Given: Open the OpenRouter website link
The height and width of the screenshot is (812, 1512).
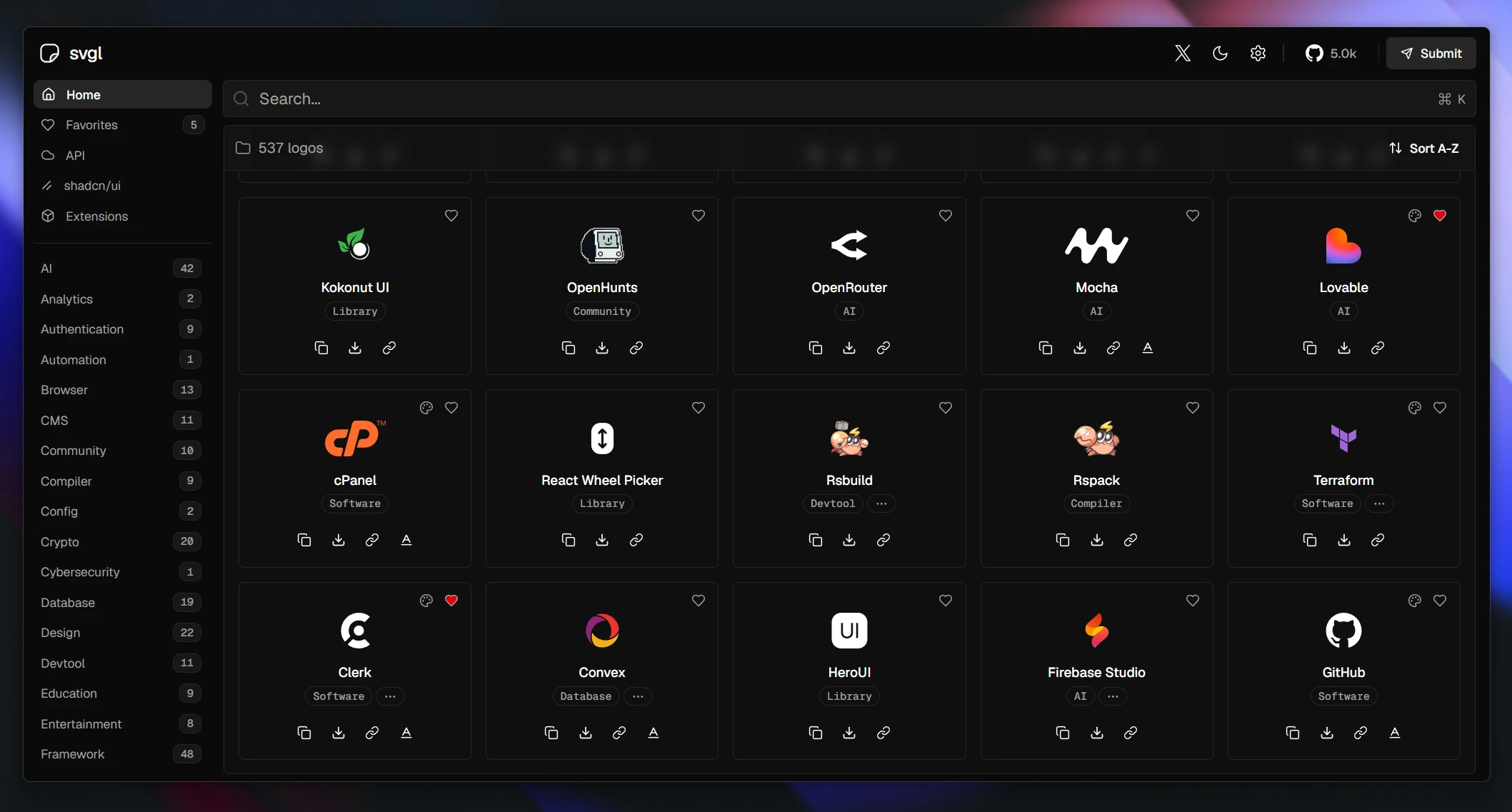Looking at the screenshot, I should click(x=883, y=348).
